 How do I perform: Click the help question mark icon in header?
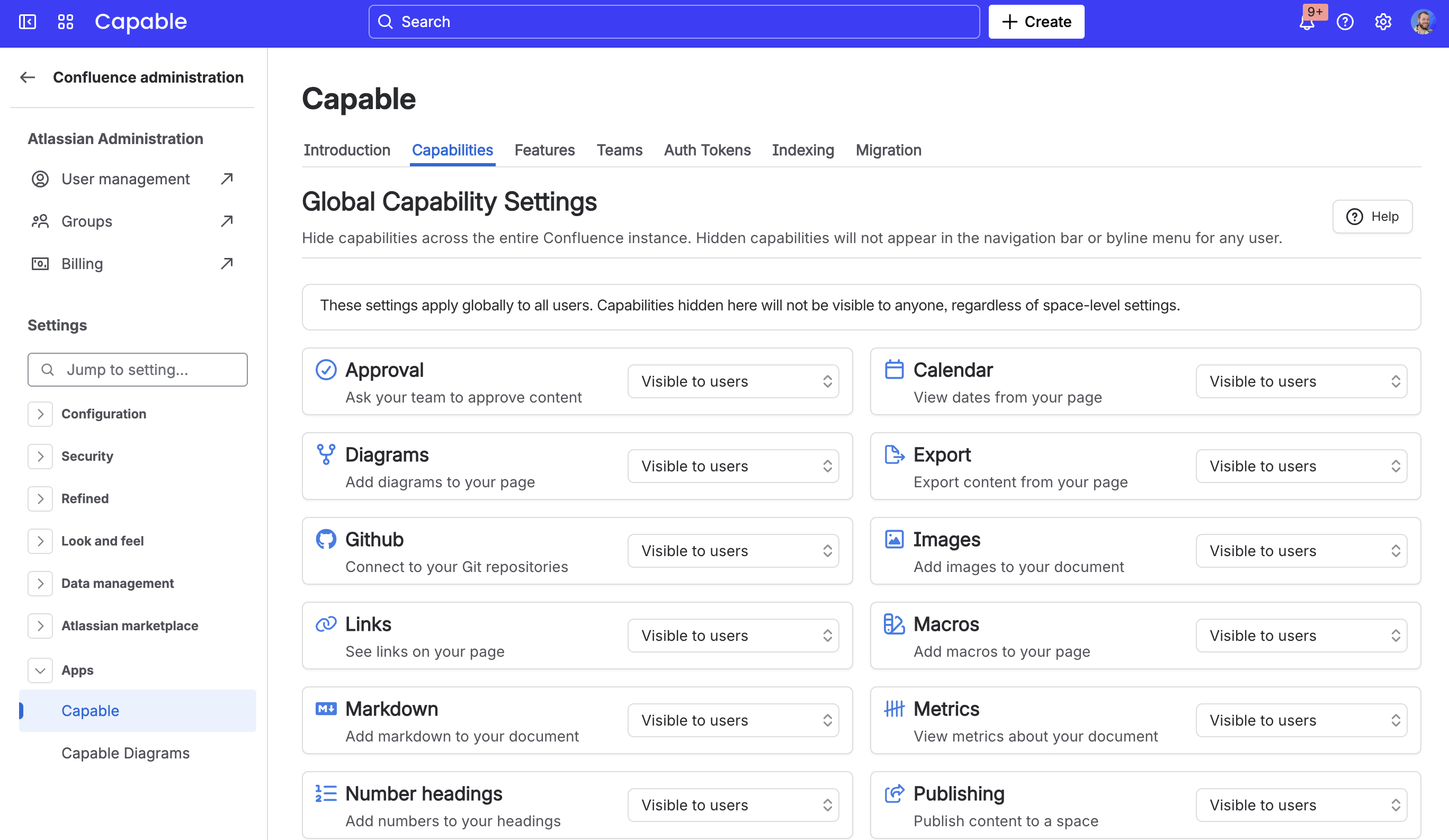[1345, 22]
